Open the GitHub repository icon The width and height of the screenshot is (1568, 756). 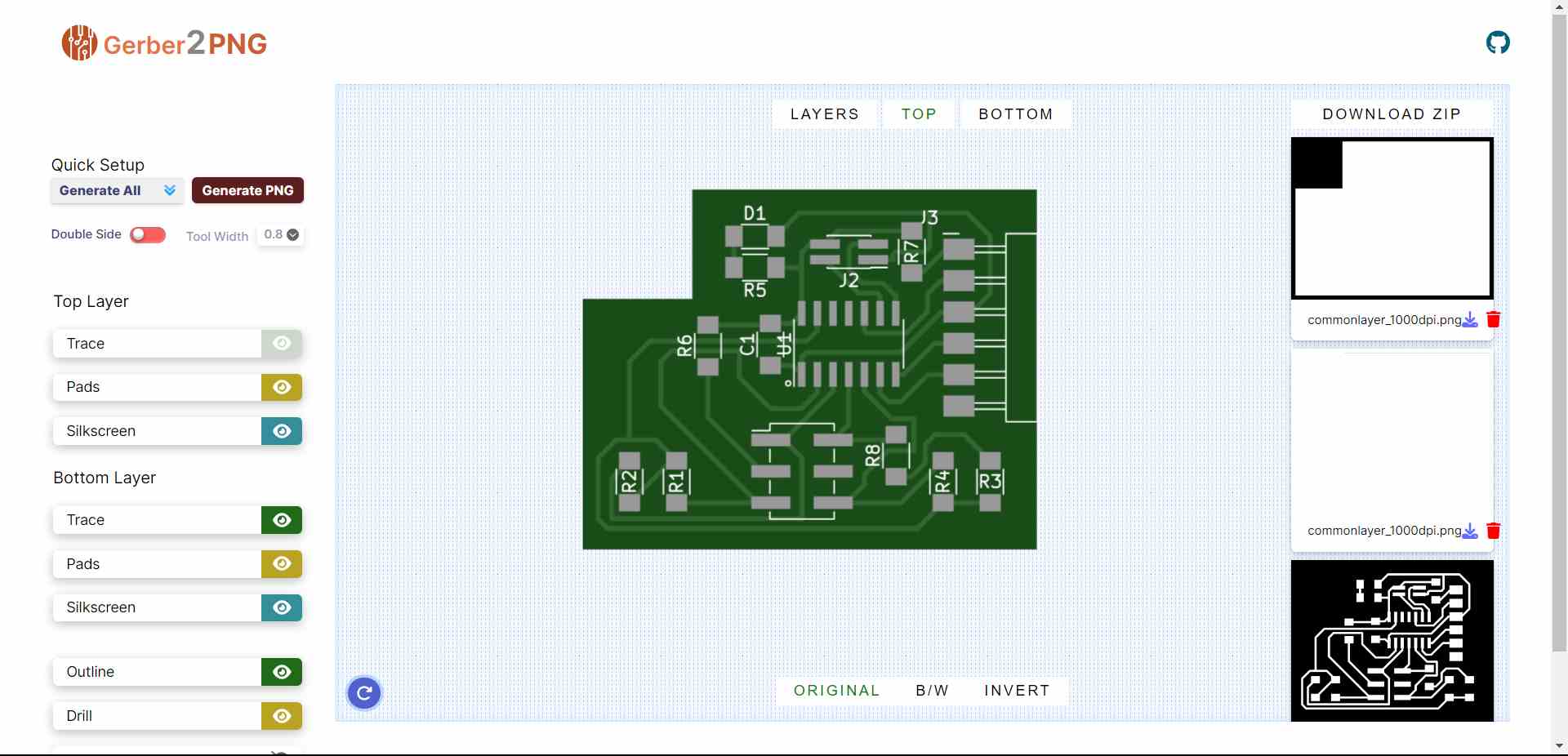[x=1498, y=42]
